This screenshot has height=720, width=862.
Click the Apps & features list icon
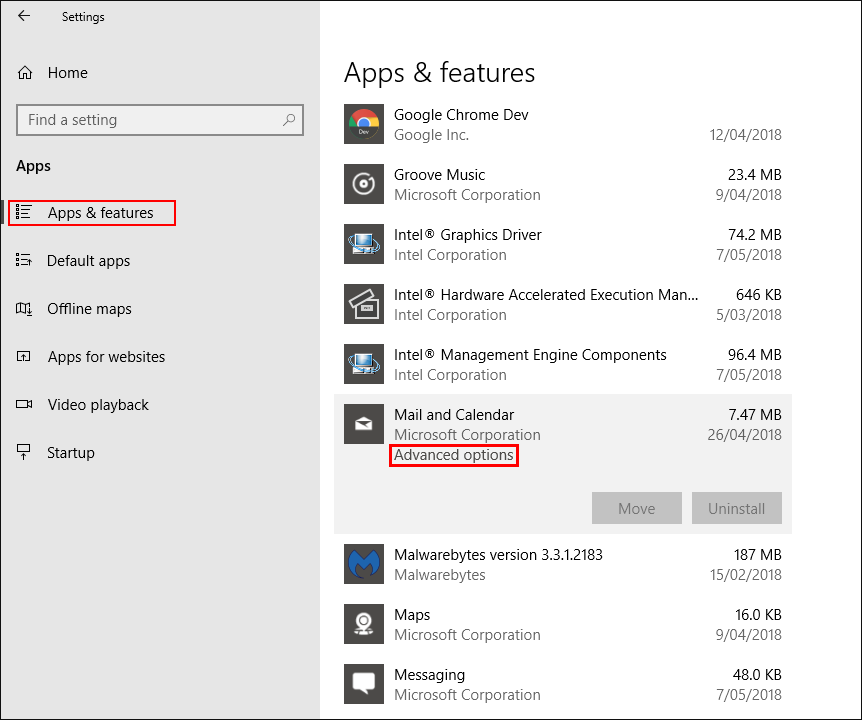[x=24, y=212]
